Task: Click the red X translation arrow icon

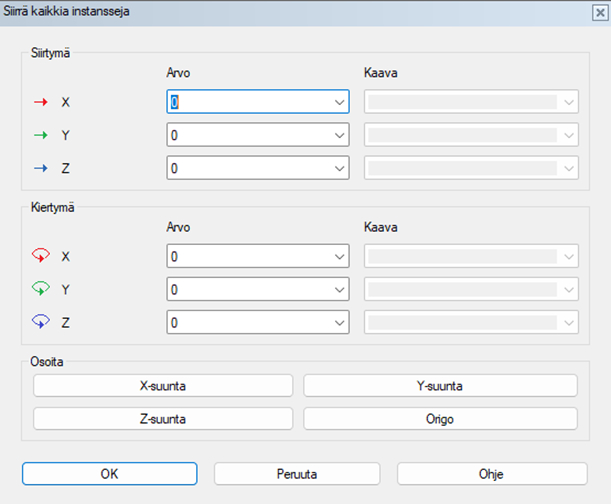Action: coord(41,102)
